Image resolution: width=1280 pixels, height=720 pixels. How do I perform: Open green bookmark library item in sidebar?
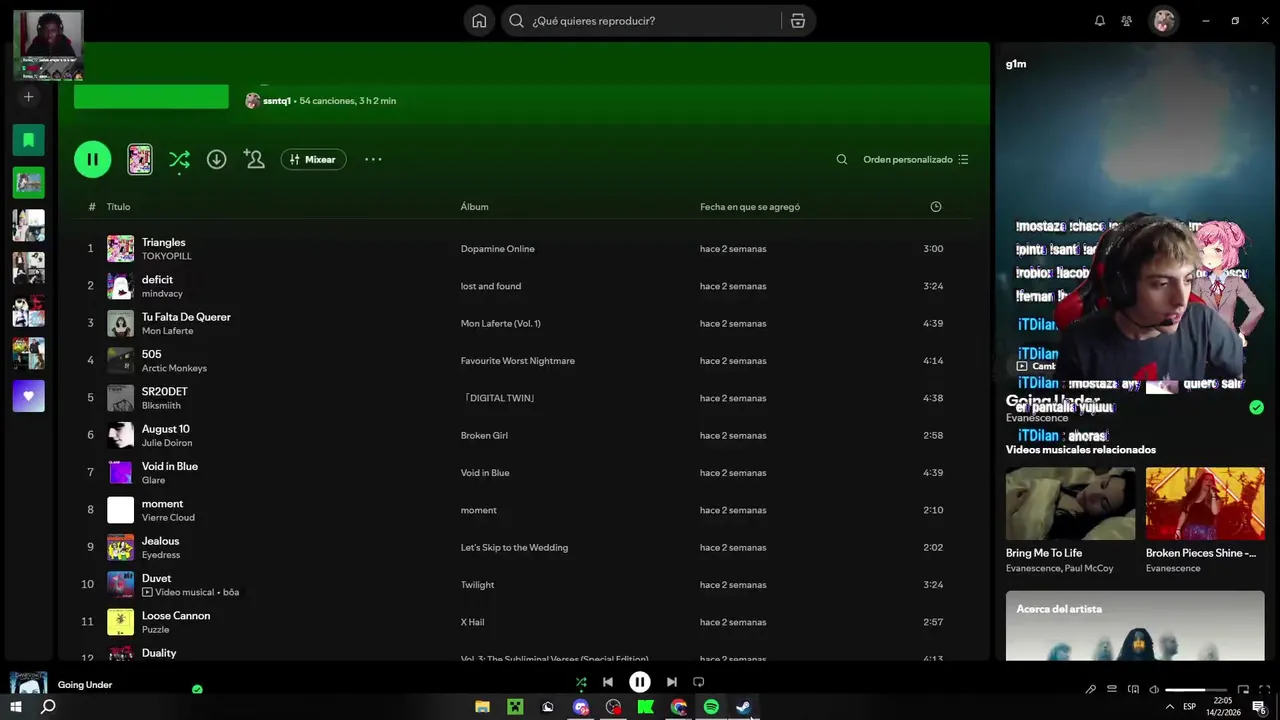pos(28,140)
